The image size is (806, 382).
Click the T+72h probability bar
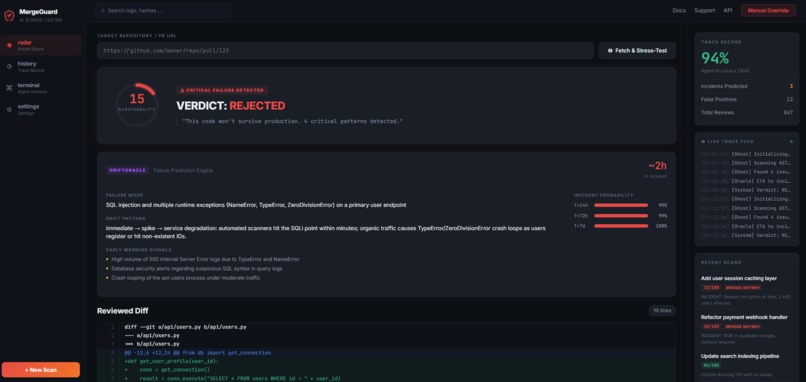621,215
